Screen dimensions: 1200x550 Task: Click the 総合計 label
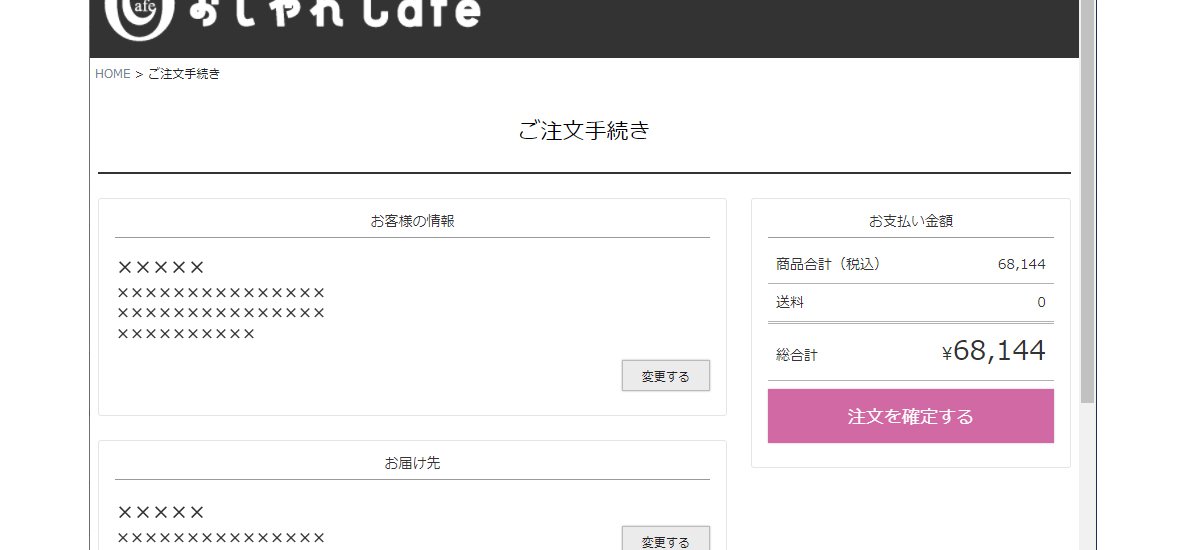click(x=796, y=355)
